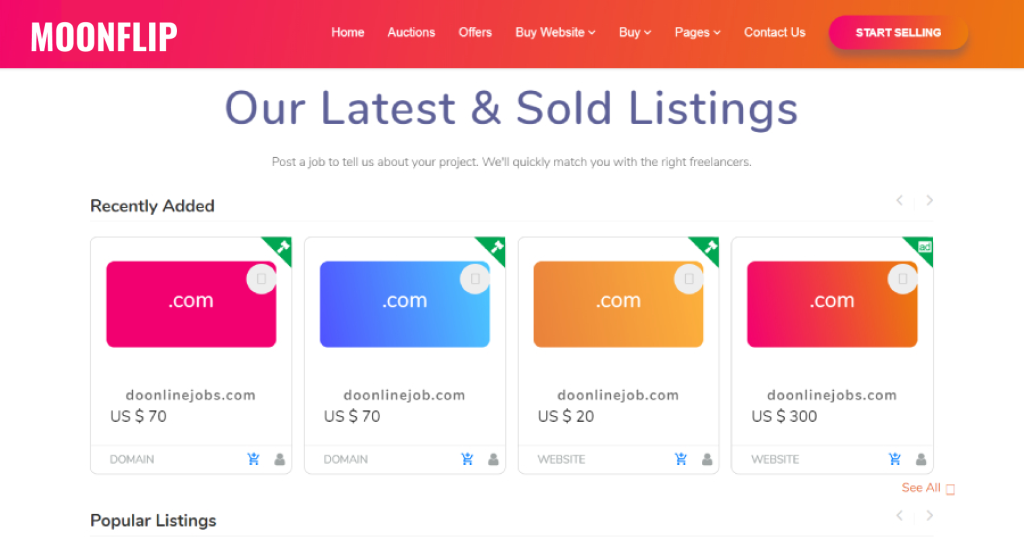View seller profile icon on US $ 20 listing
The height and width of the screenshot is (548, 1024).
pyautogui.click(x=707, y=459)
